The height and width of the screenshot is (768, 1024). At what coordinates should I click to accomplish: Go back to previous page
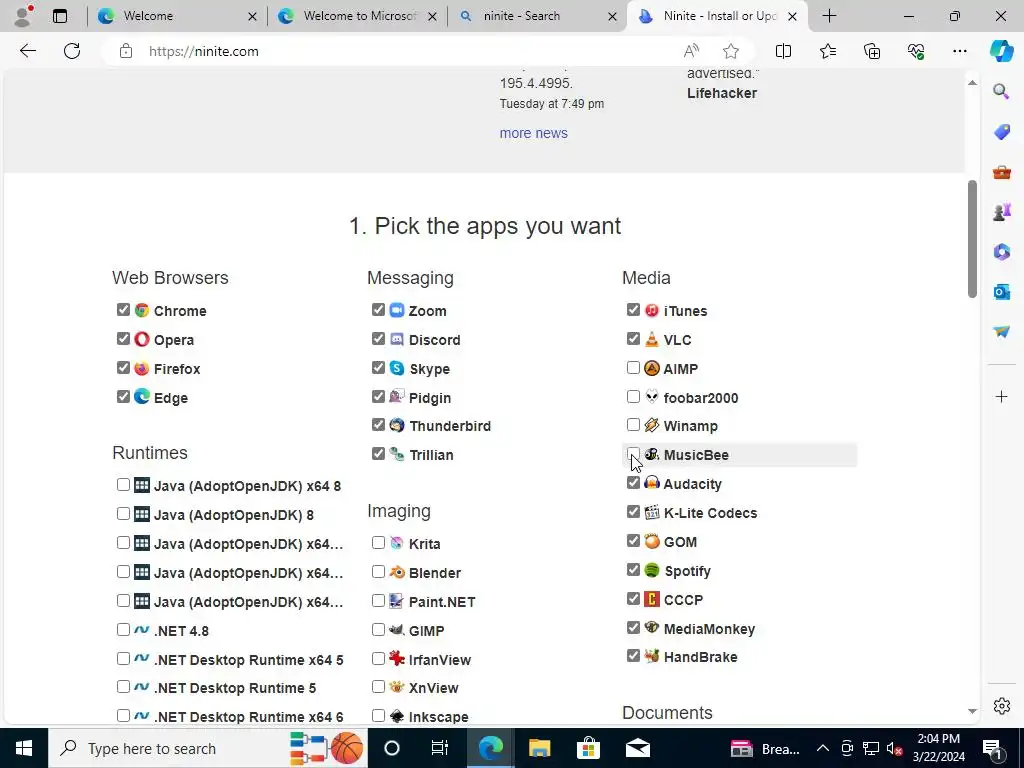27,51
